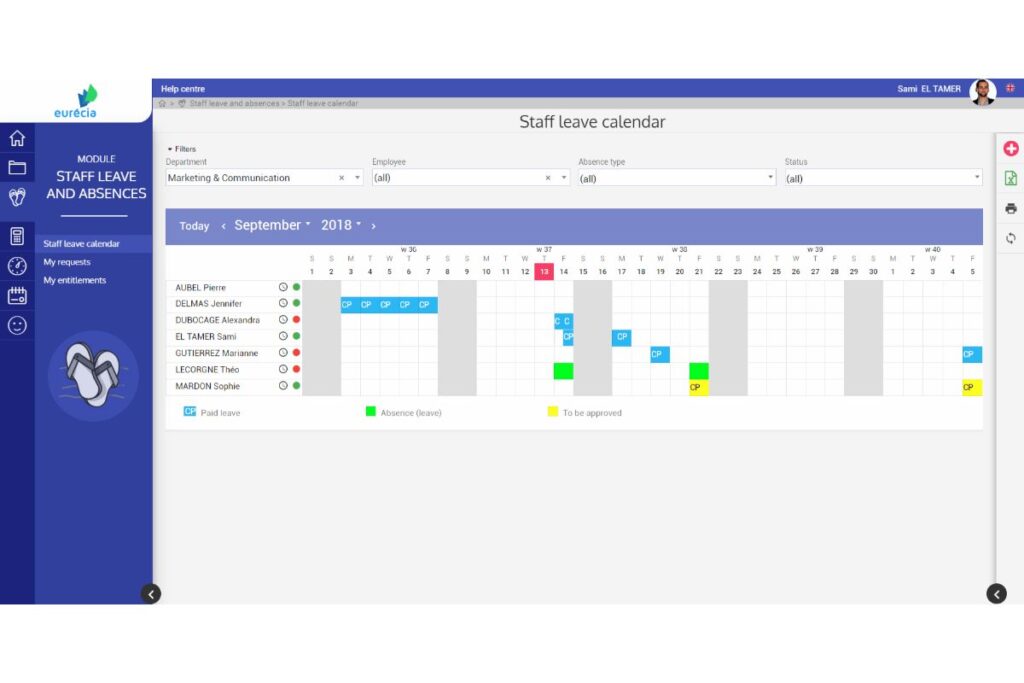
Task: Open the Help centre link
Action: (183, 89)
